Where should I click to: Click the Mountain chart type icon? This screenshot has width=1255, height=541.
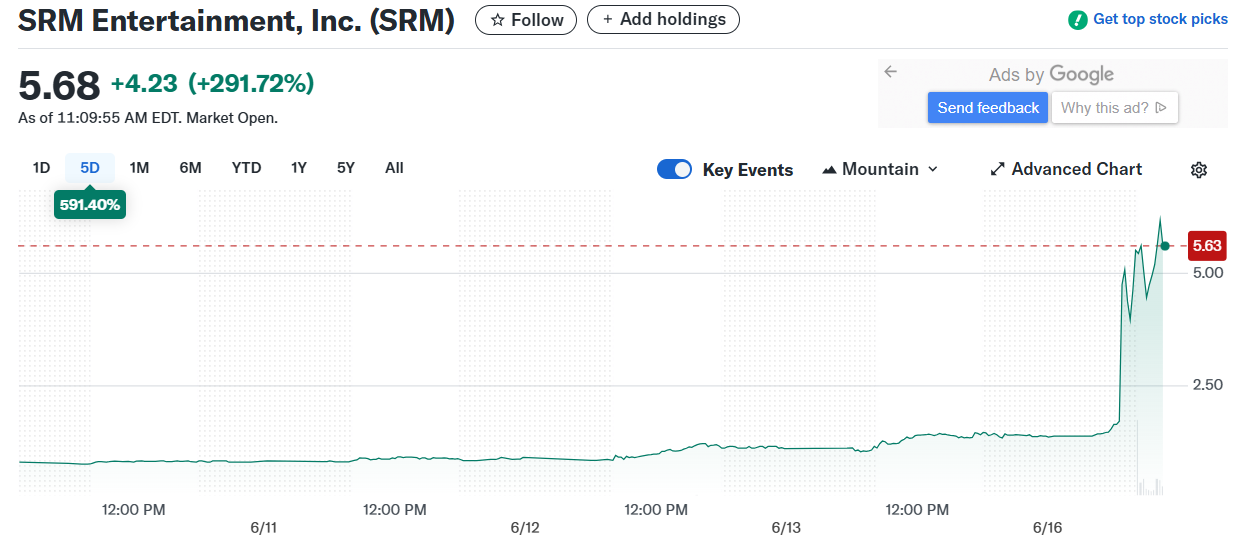tap(829, 170)
